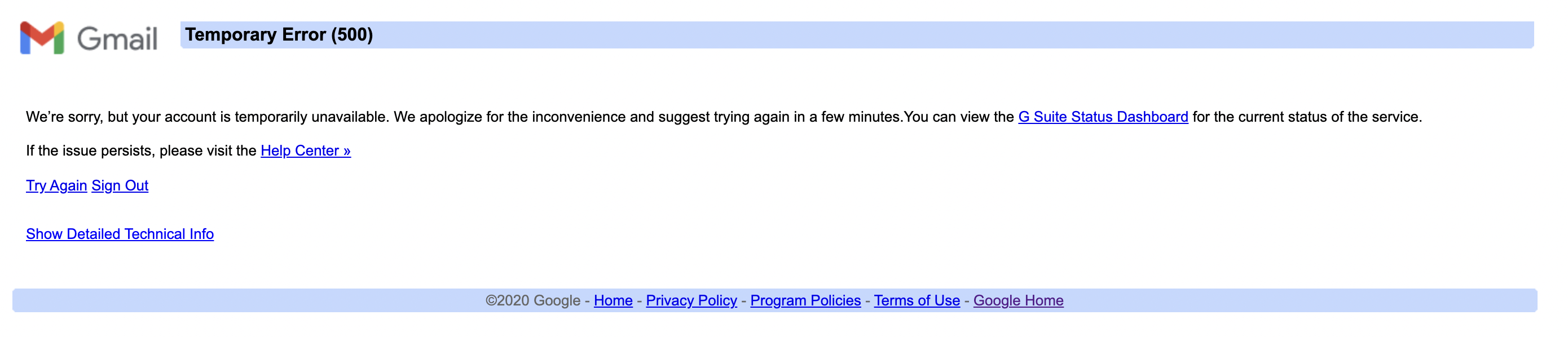Open the G Suite Status Dashboard link
This screenshot has height=337, width=1568.
coord(1103,117)
